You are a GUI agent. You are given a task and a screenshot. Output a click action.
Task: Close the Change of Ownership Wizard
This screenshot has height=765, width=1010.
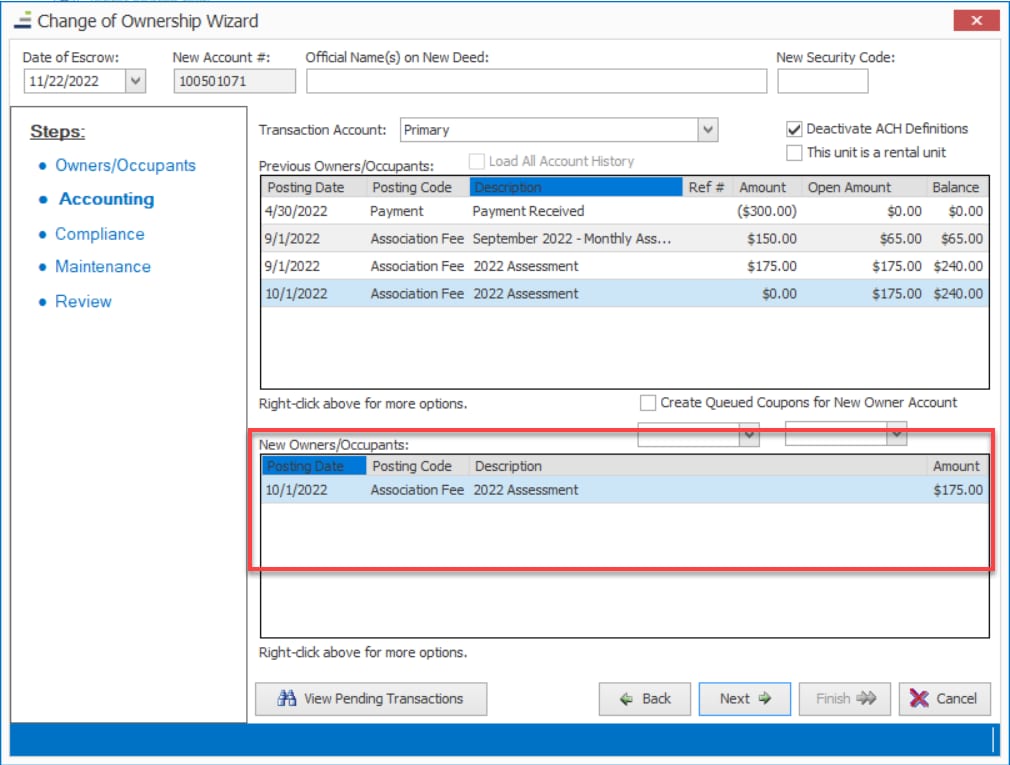(976, 21)
